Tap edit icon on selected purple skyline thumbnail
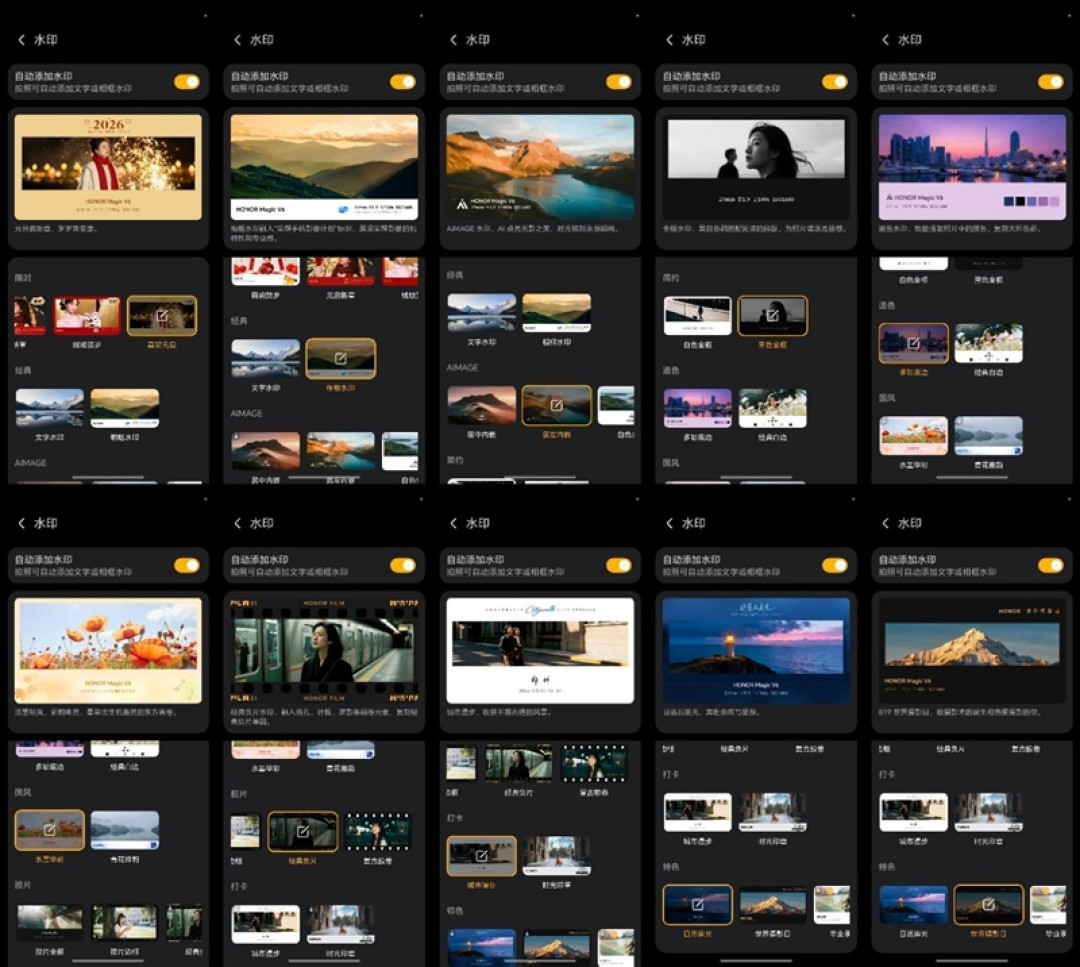This screenshot has height=967, width=1080. coord(913,342)
